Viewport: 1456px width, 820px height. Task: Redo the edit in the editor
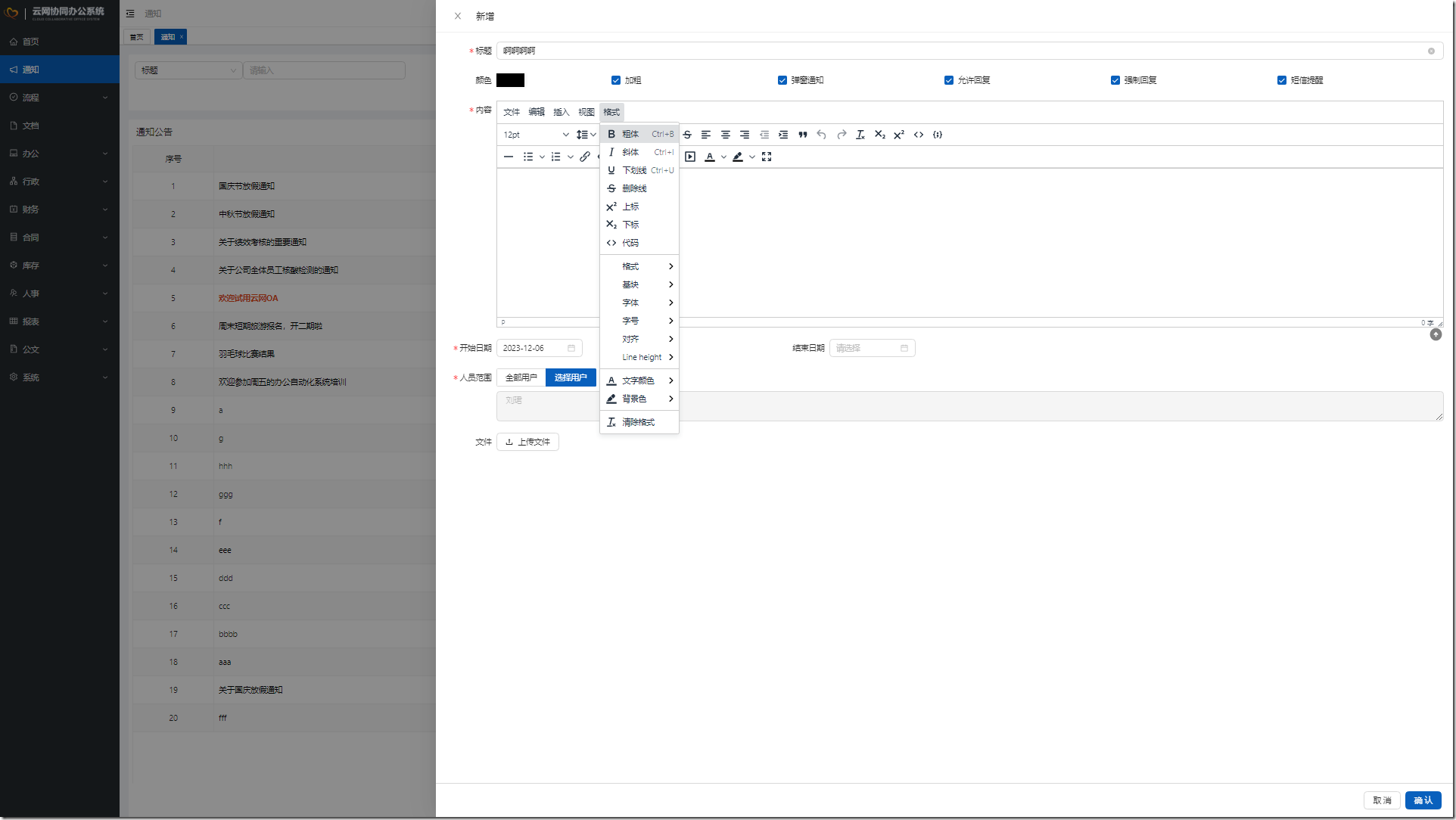[x=842, y=135]
